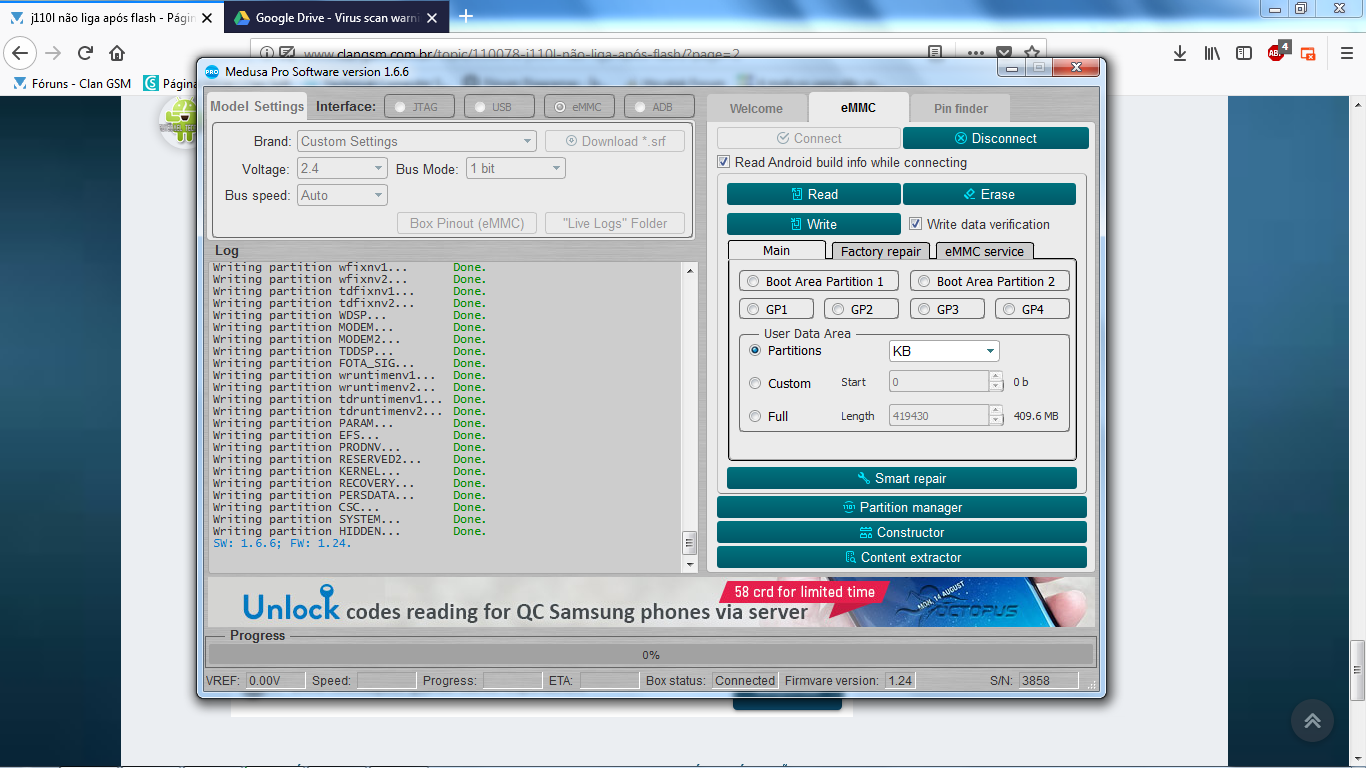The width and height of the screenshot is (1366, 768).
Task: Click Length input field 419430
Action: click(x=939, y=415)
